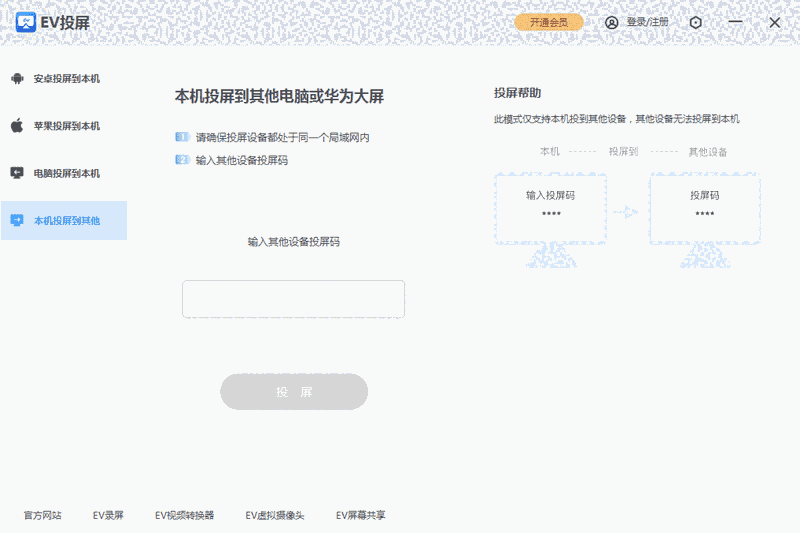Click step one text 请确保投屏设备都处于同一个局域网内
Image resolution: width=800 pixels, height=533 pixels.
click(283, 137)
